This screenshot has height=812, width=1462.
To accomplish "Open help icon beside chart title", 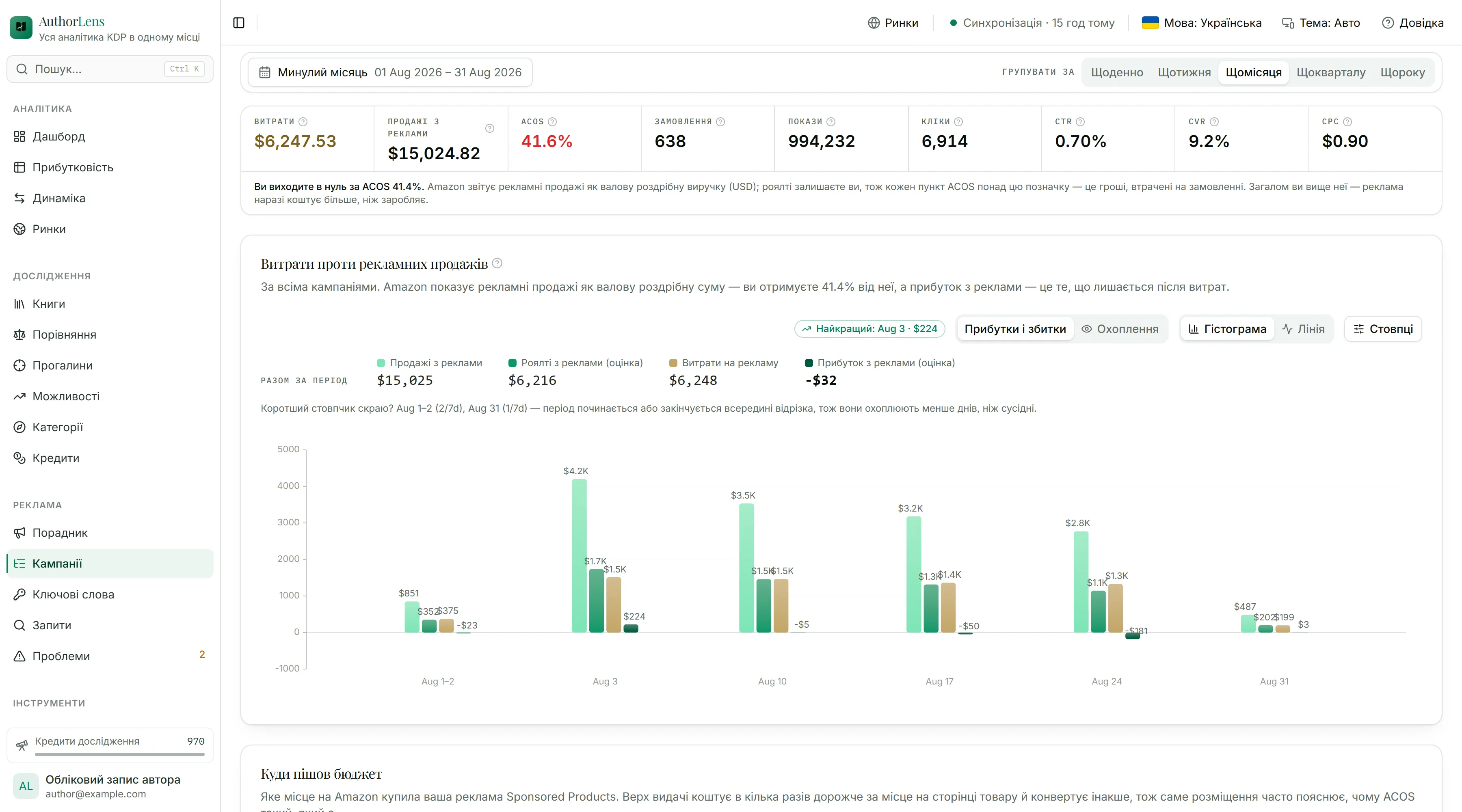I will (x=497, y=263).
